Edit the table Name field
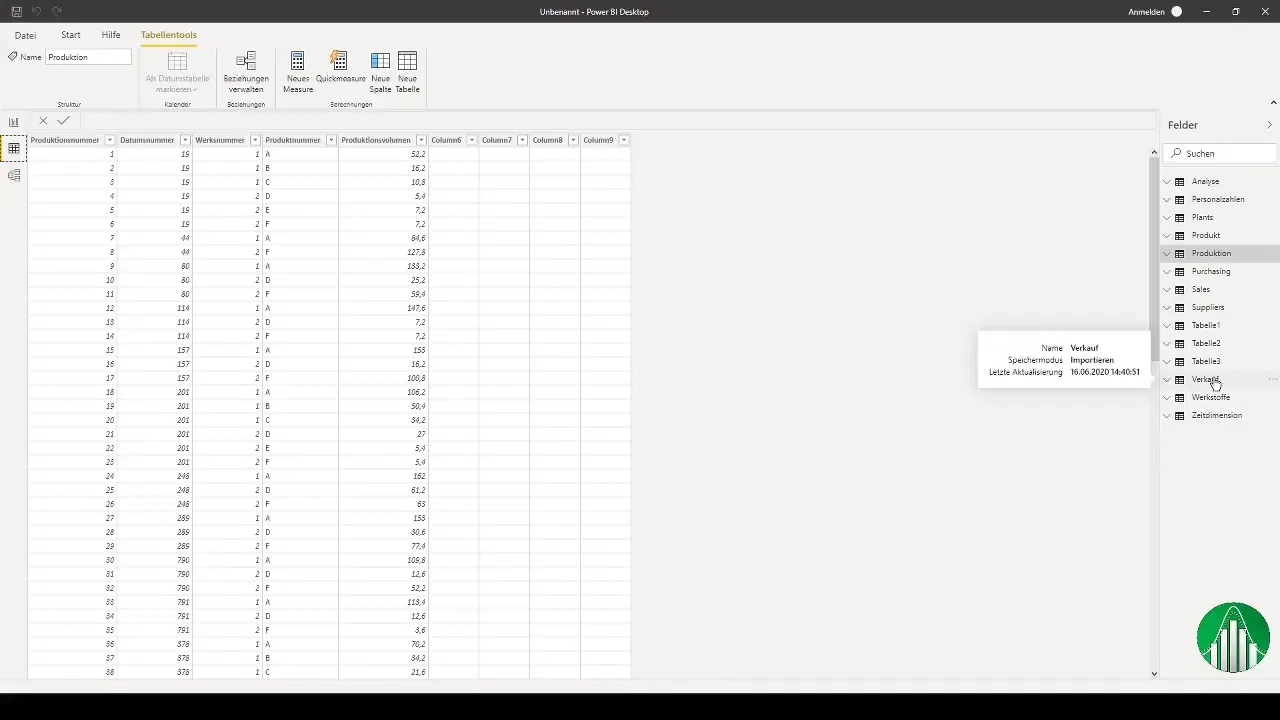The image size is (1280, 720). click(x=88, y=57)
